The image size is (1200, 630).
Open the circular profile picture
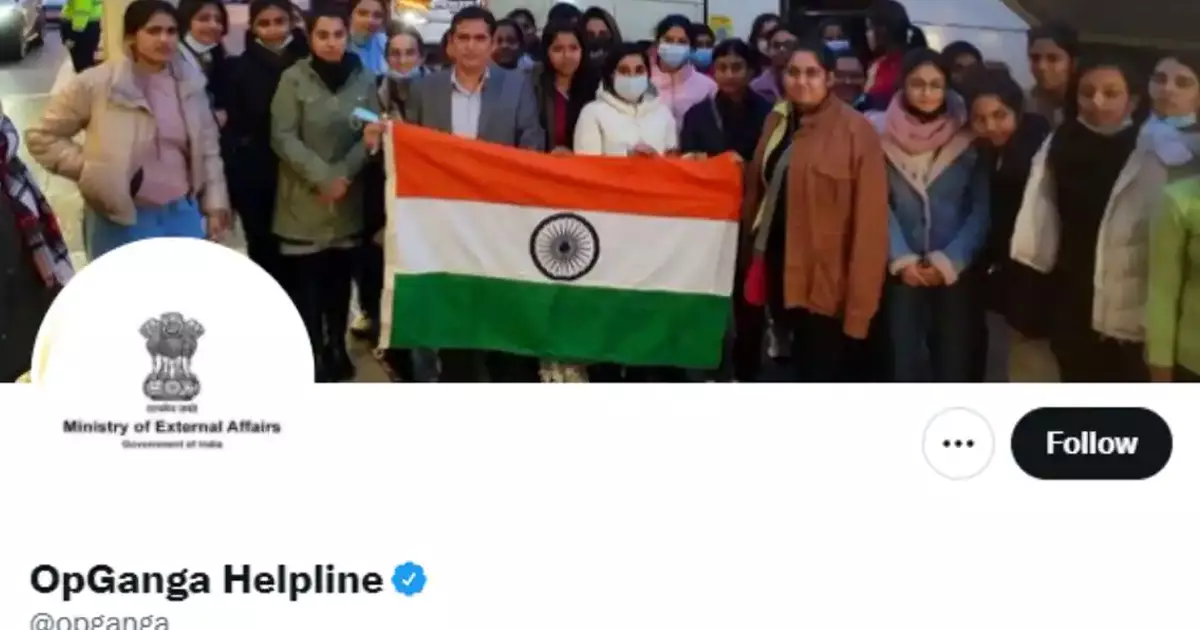[x=172, y=380]
